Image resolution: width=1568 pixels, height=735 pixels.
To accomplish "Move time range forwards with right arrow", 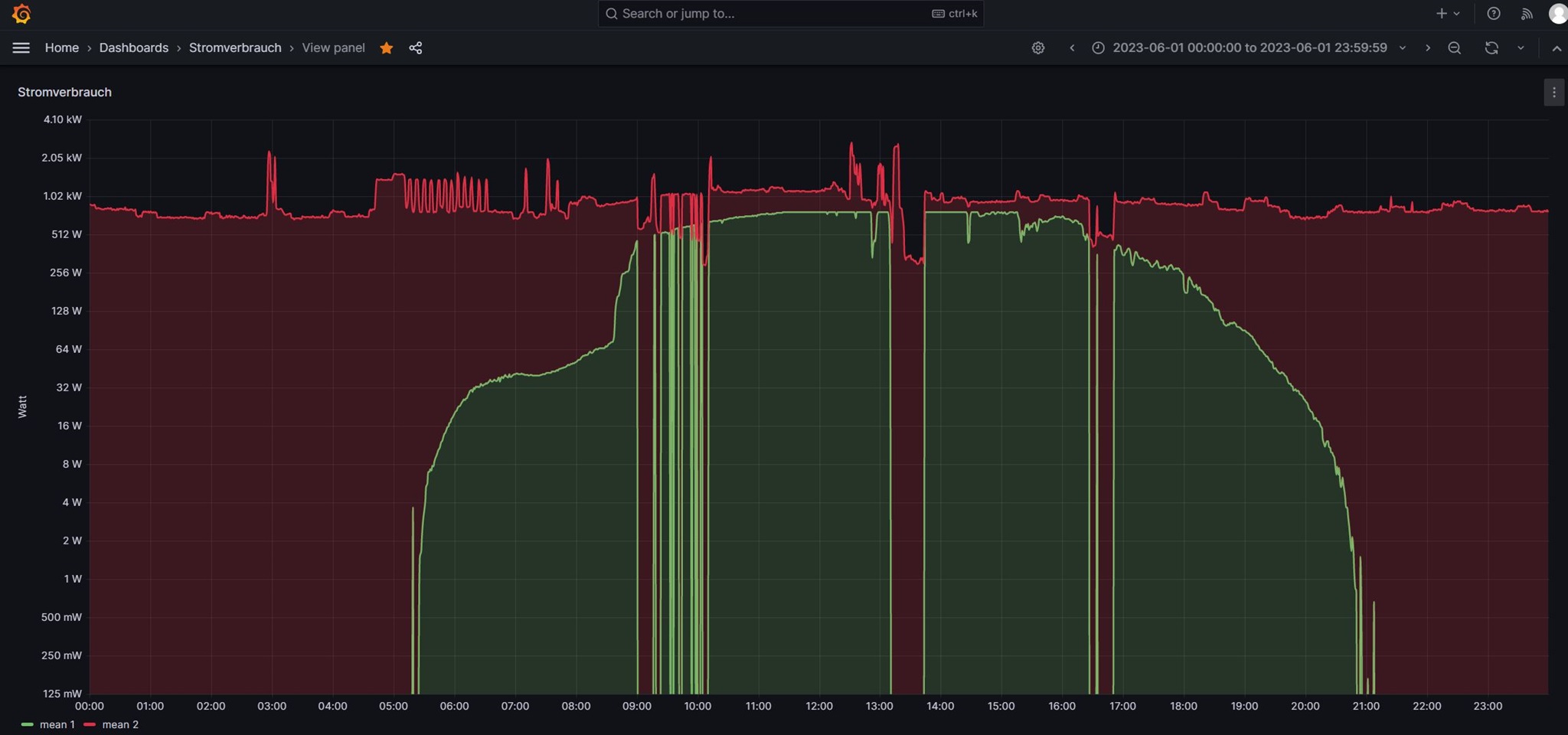I will coord(1427,47).
